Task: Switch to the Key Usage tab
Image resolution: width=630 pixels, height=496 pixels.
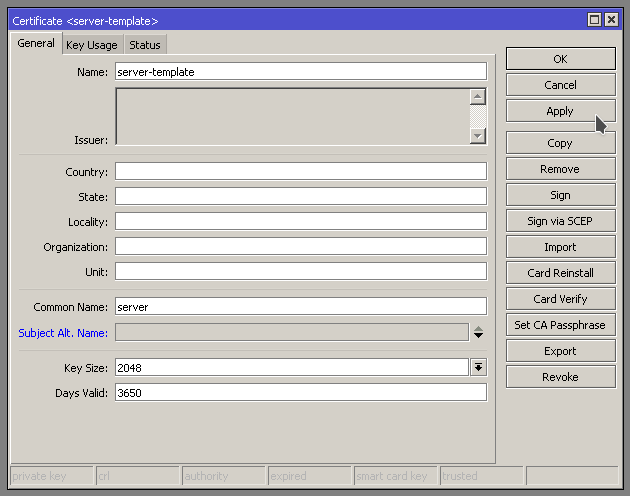Action: click(x=91, y=45)
